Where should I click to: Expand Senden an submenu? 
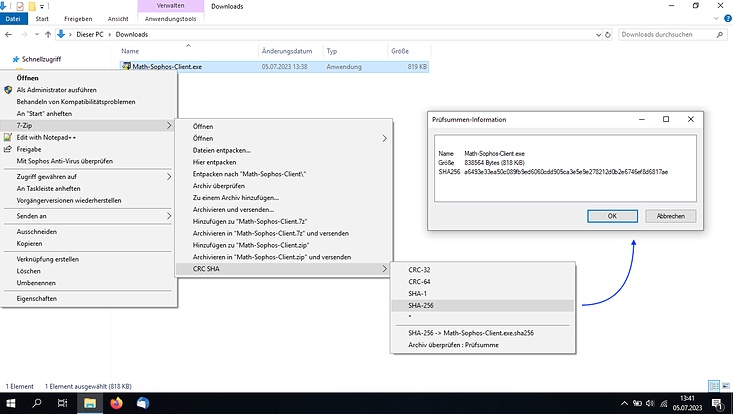point(89,216)
